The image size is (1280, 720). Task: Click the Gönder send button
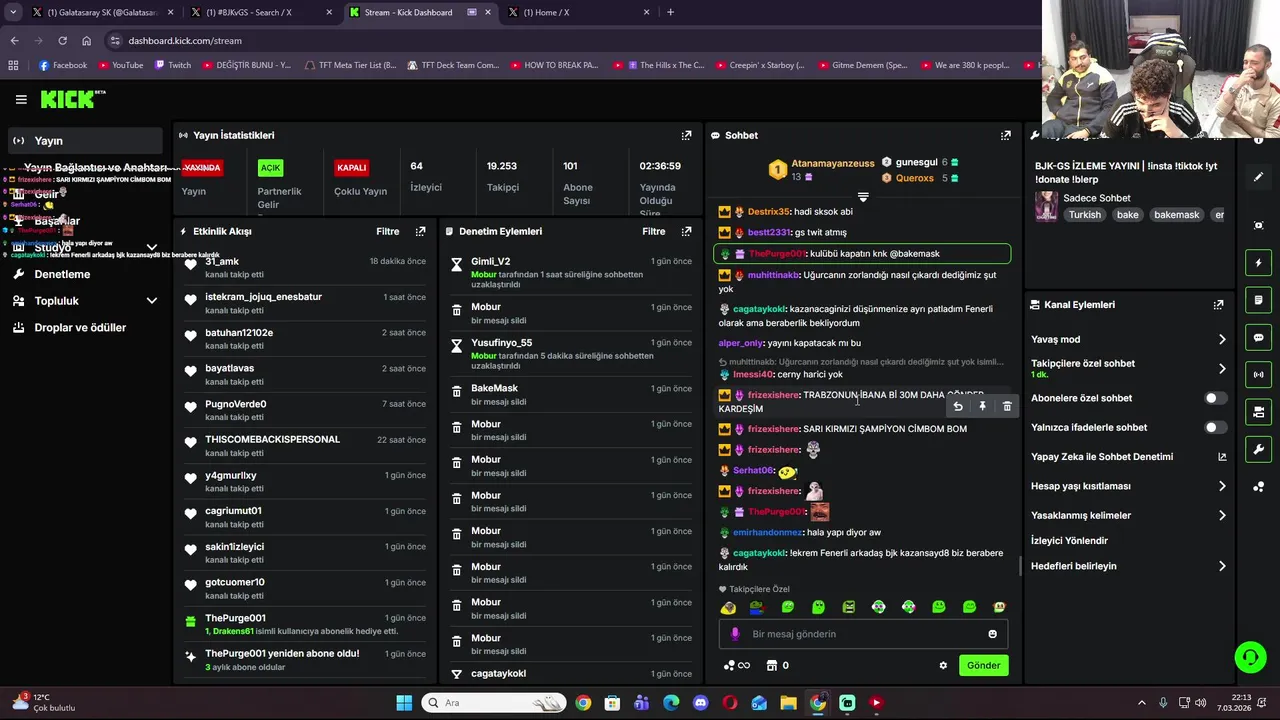[983, 665]
